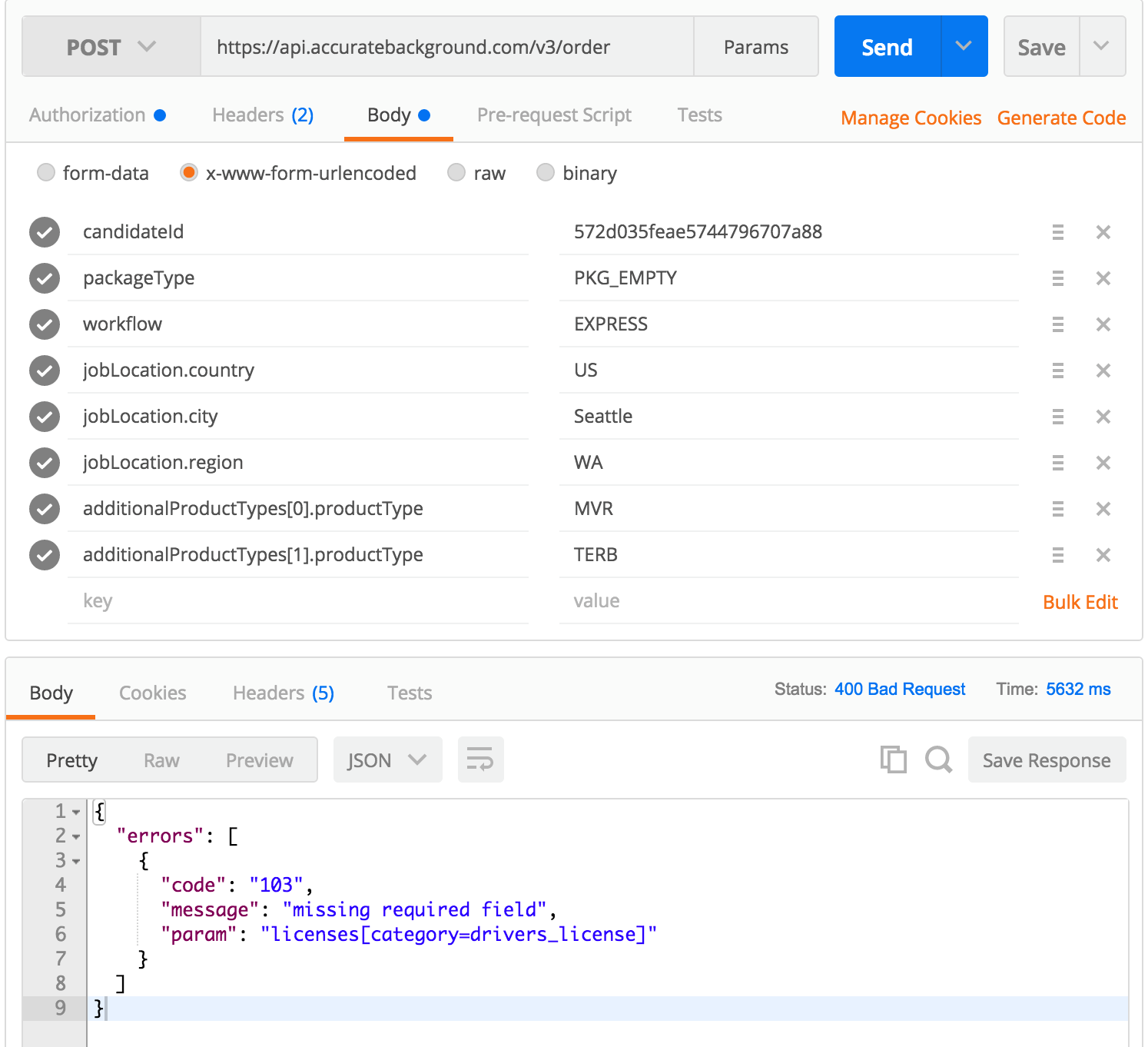Screen dimensions: 1148x1047
Task: Copy the response body to clipboard
Action: coord(893,759)
